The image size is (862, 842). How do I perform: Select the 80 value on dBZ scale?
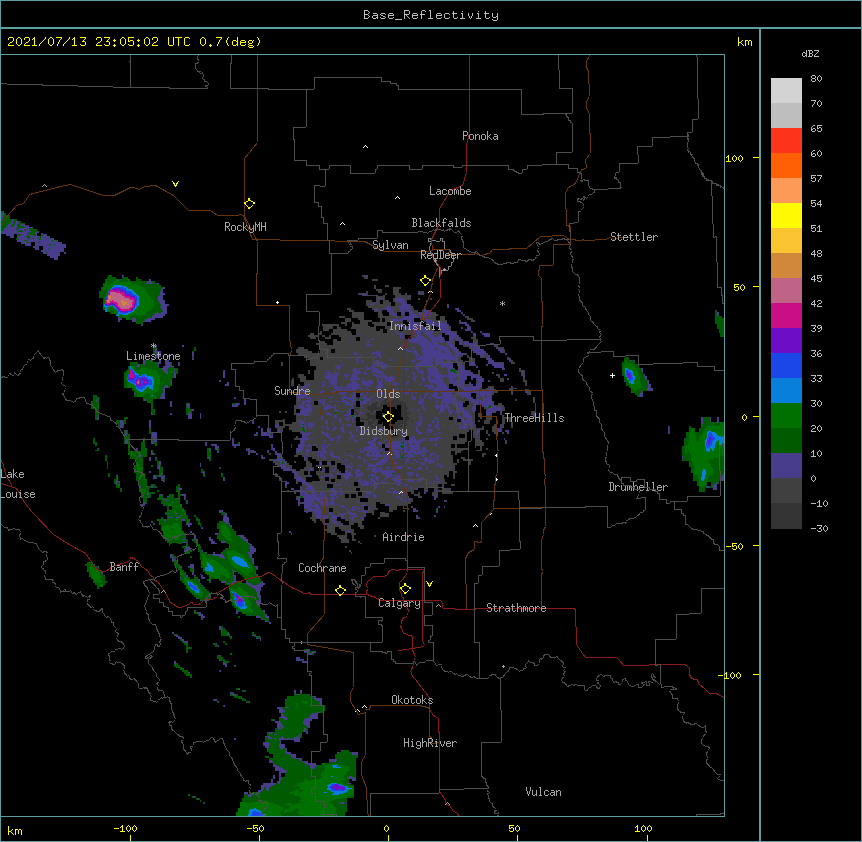(816, 79)
